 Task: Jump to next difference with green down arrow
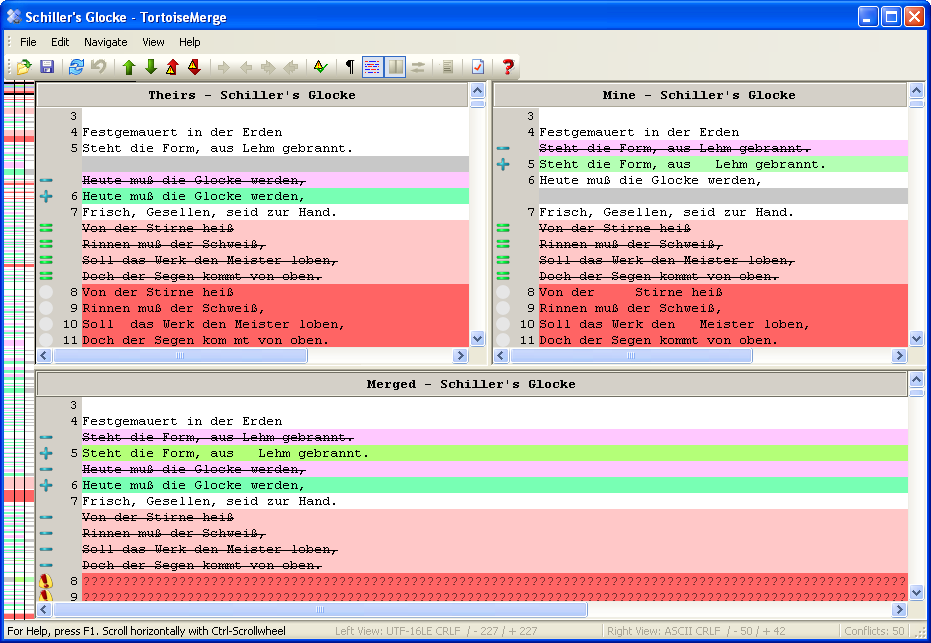pyautogui.click(x=151, y=67)
